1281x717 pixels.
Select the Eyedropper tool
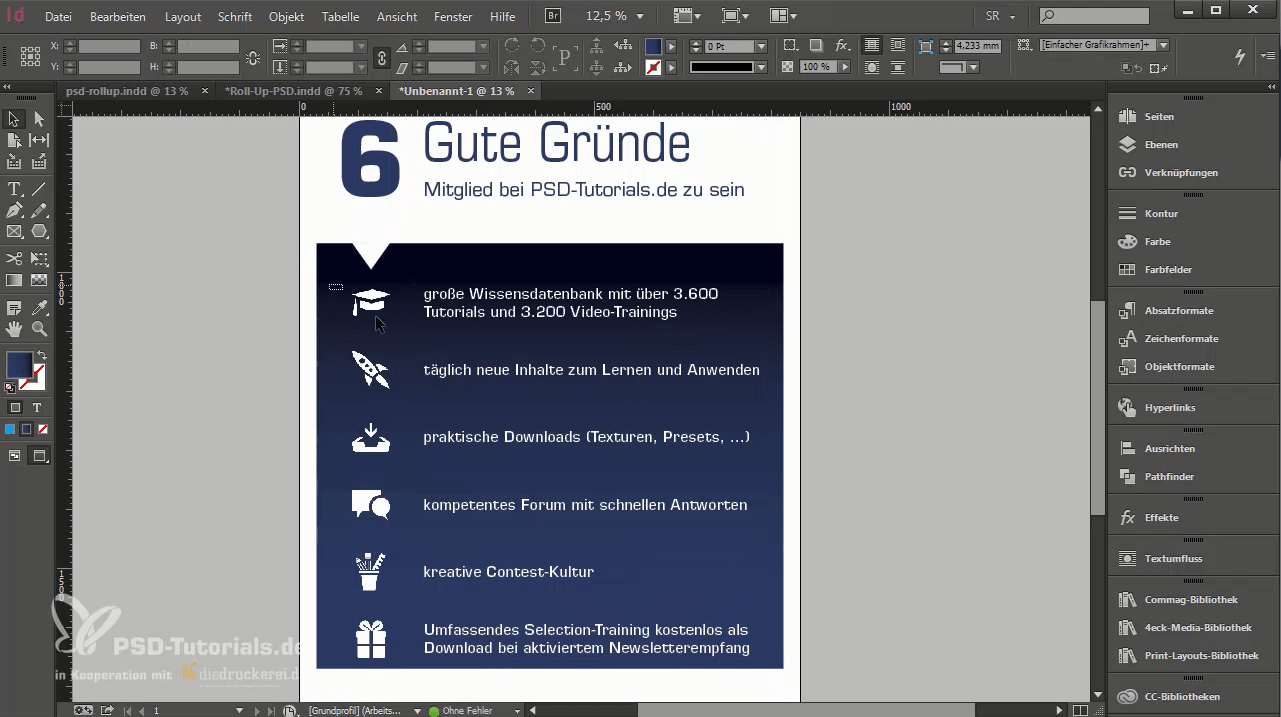pos(39,308)
